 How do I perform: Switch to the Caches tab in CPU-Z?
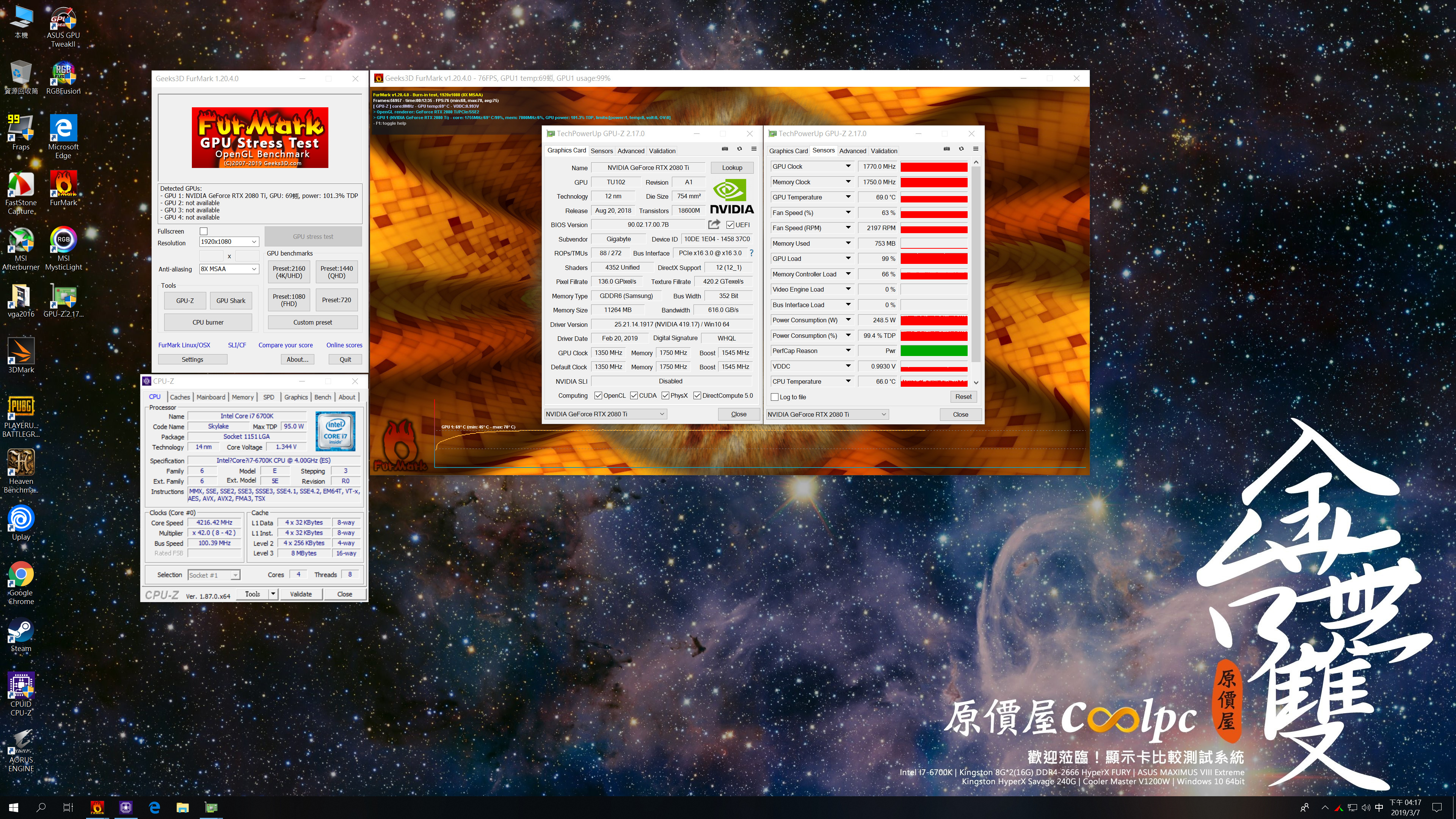[x=180, y=397]
